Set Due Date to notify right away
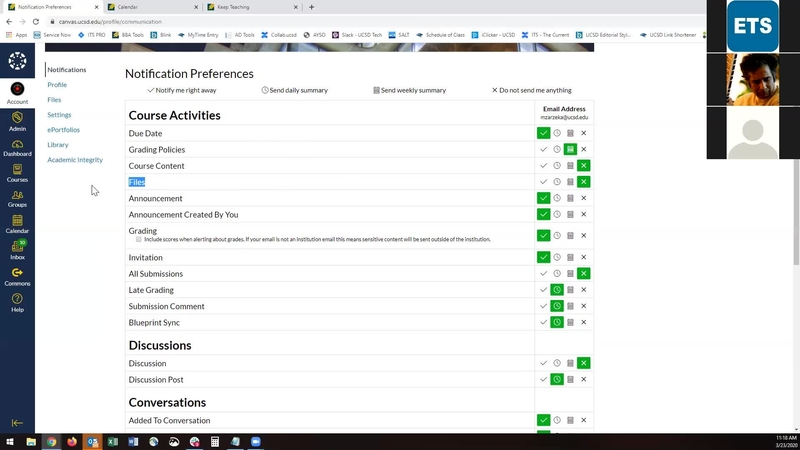The width and height of the screenshot is (800, 450). click(x=543, y=133)
